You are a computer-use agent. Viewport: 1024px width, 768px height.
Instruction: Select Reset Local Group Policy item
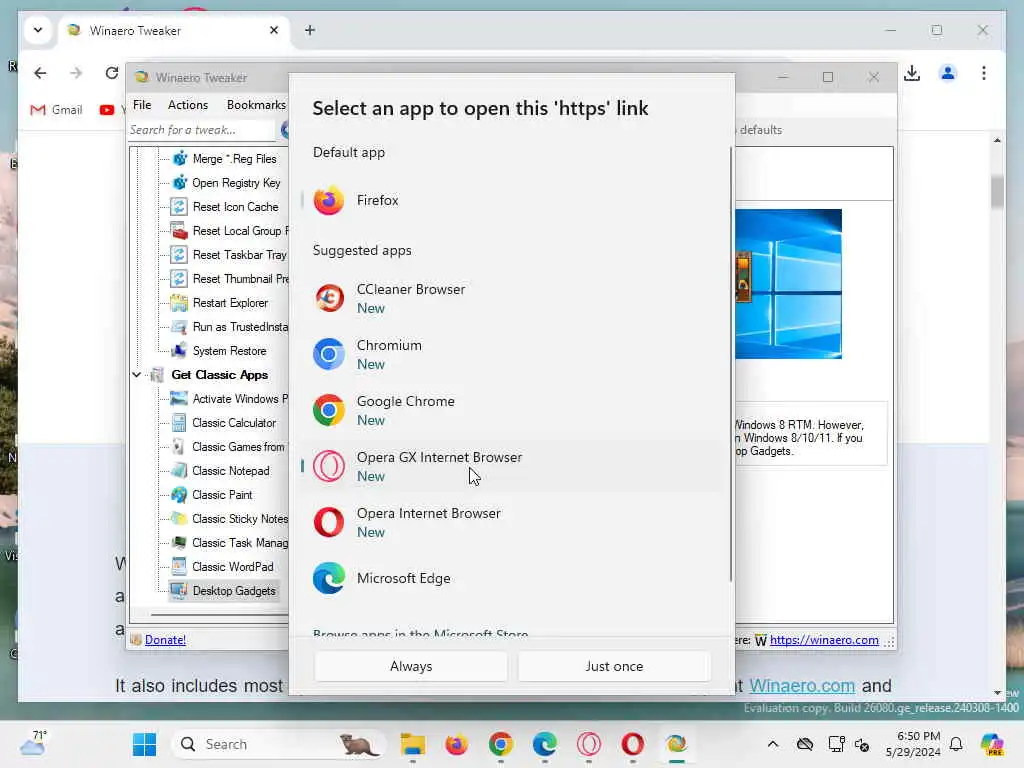(x=240, y=231)
